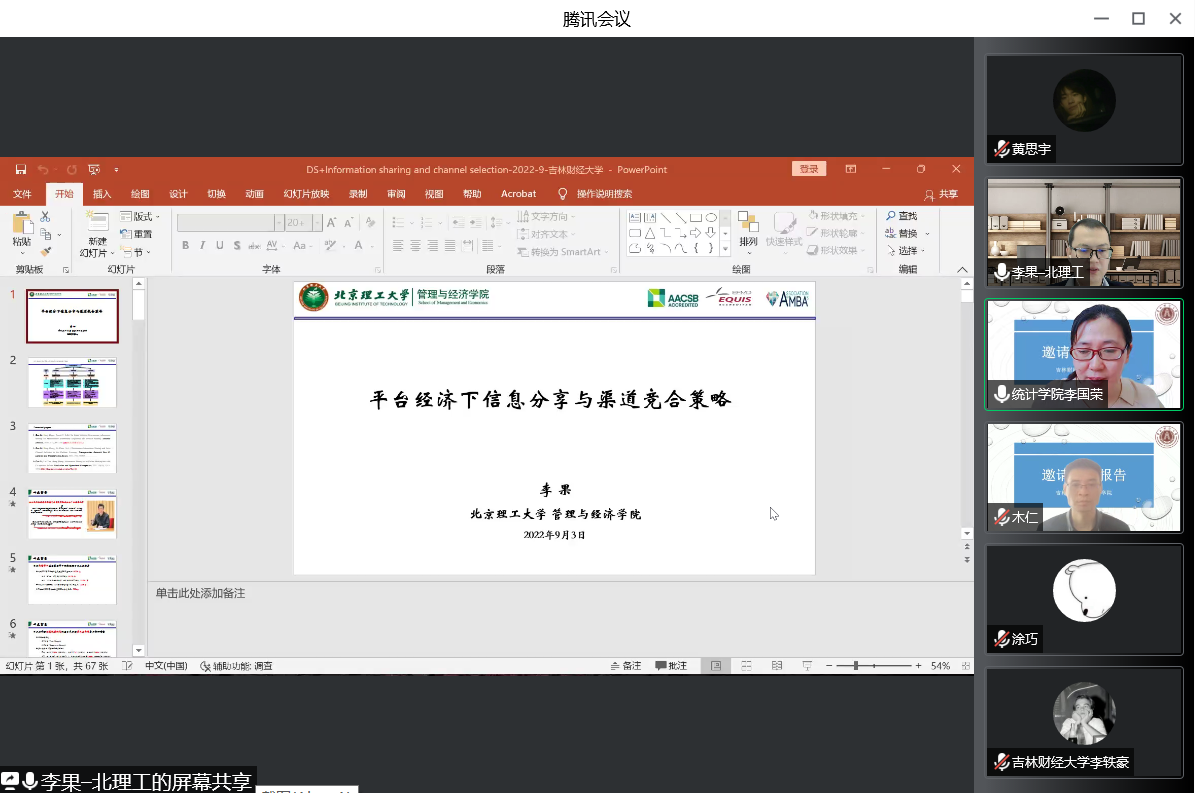Switch to the Slide Show (幻灯片放映) tab
Screen dimensions: 1195x793
306,194
